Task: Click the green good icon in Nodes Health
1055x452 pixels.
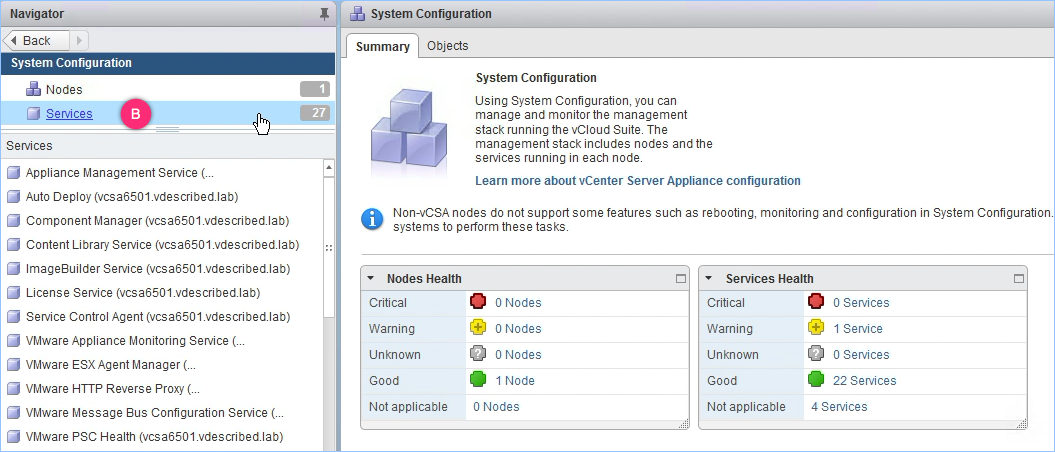Action: pyautogui.click(x=478, y=379)
